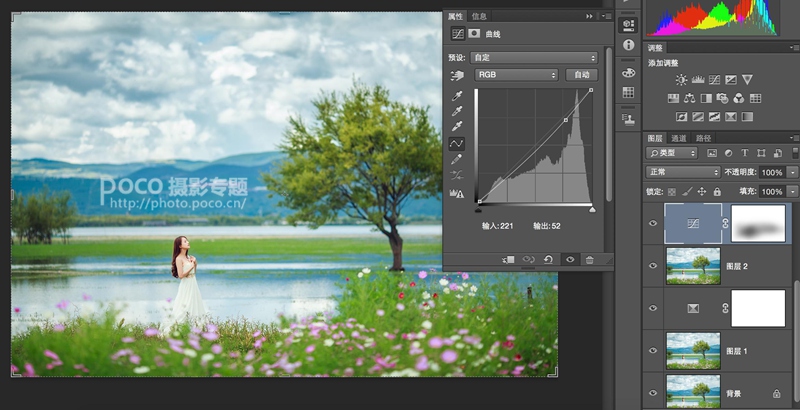Add a Threshold adjustment

714,117
